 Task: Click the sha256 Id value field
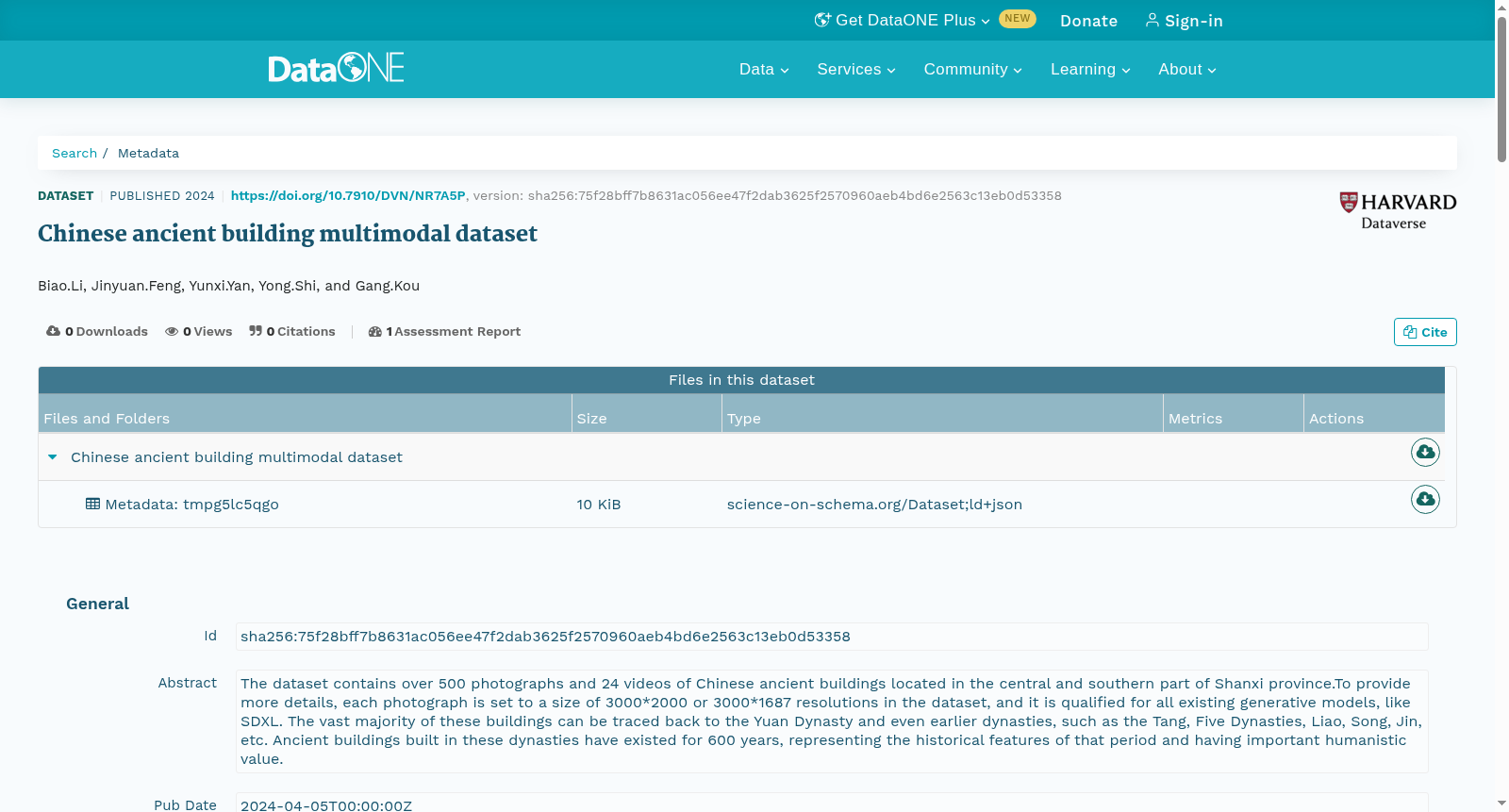coord(832,637)
